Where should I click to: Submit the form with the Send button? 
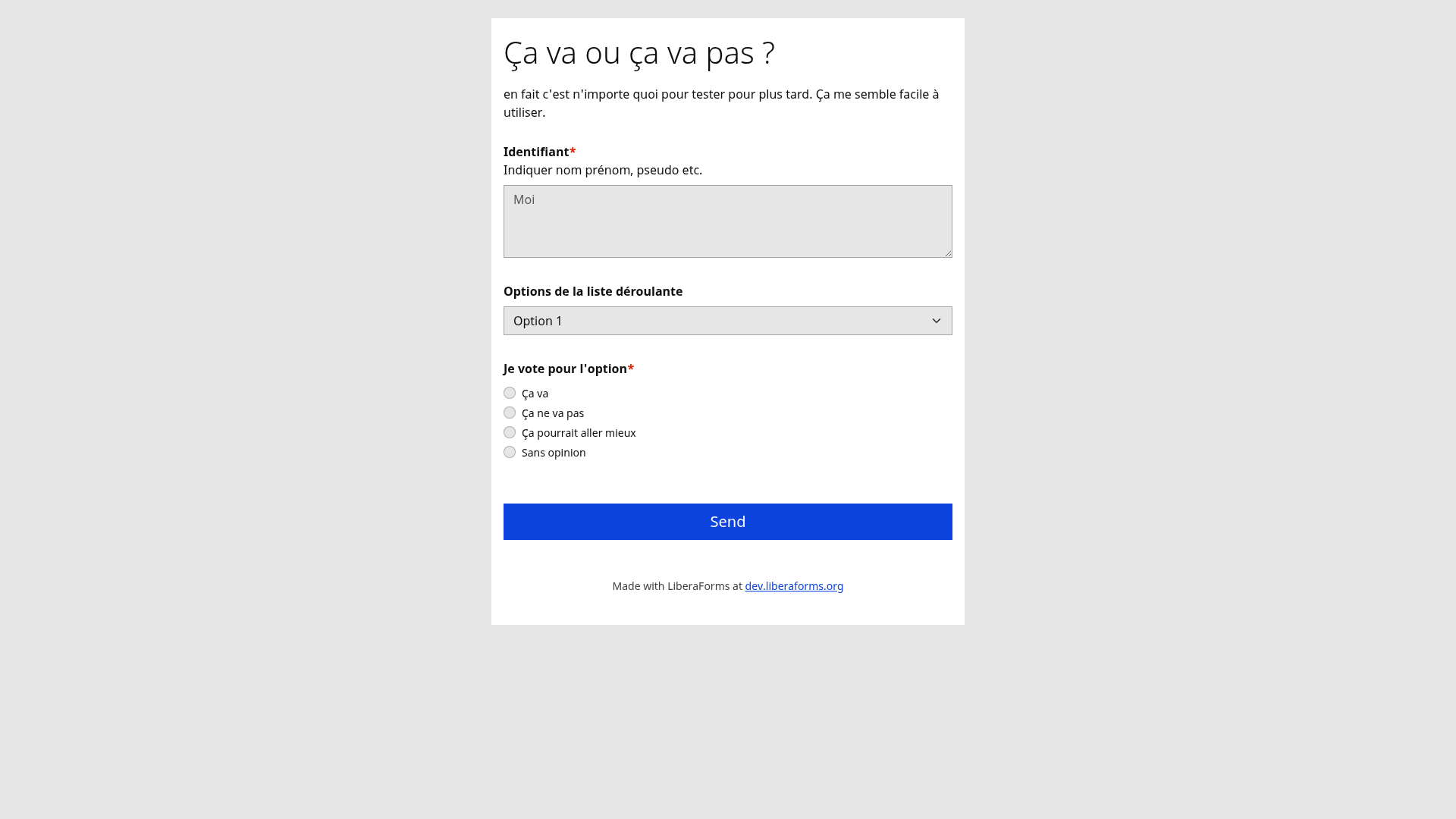click(728, 522)
